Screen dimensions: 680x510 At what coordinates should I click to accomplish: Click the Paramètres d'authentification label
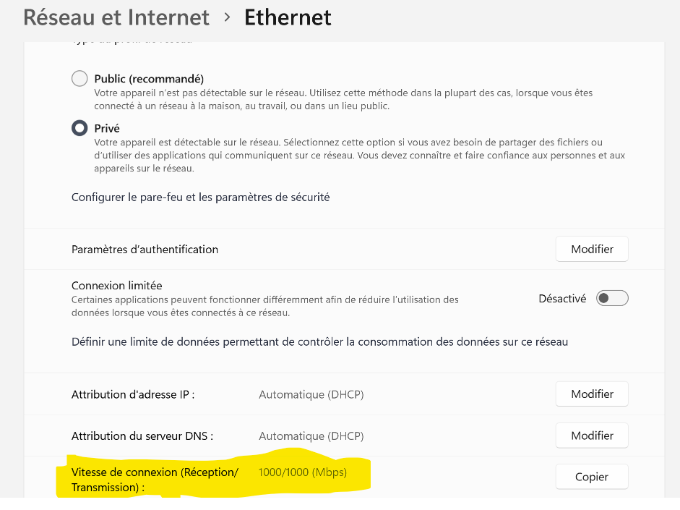point(144,249)
